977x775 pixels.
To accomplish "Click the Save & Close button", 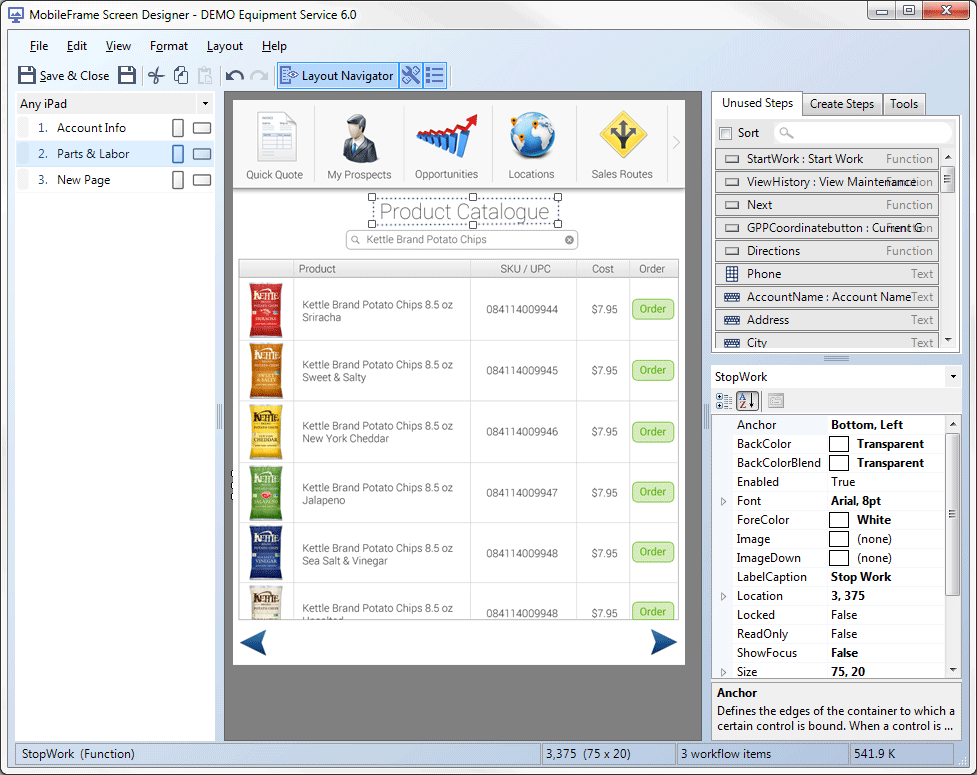I will click(67, 75).
